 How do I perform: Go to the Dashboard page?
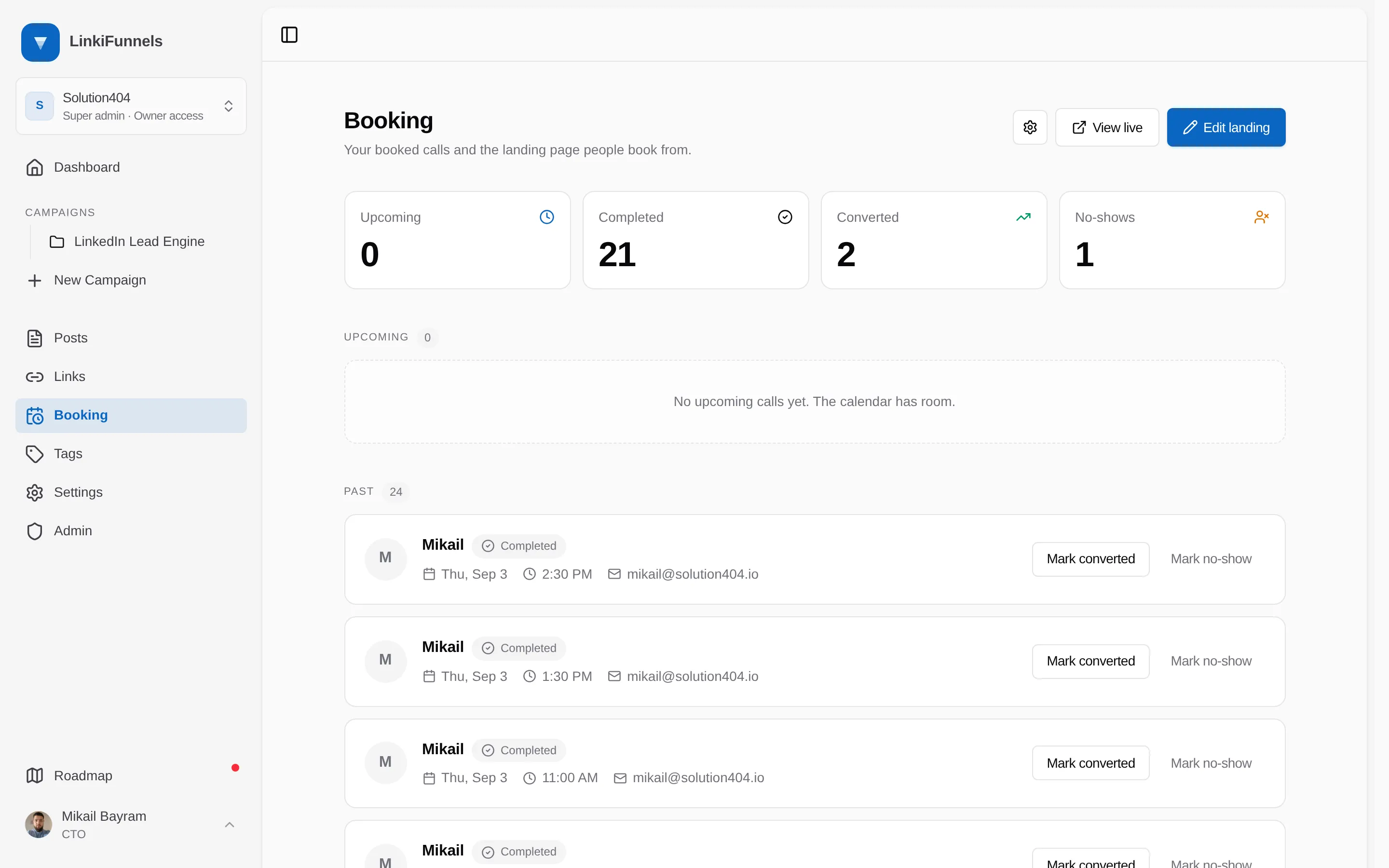tap(131, 168)
